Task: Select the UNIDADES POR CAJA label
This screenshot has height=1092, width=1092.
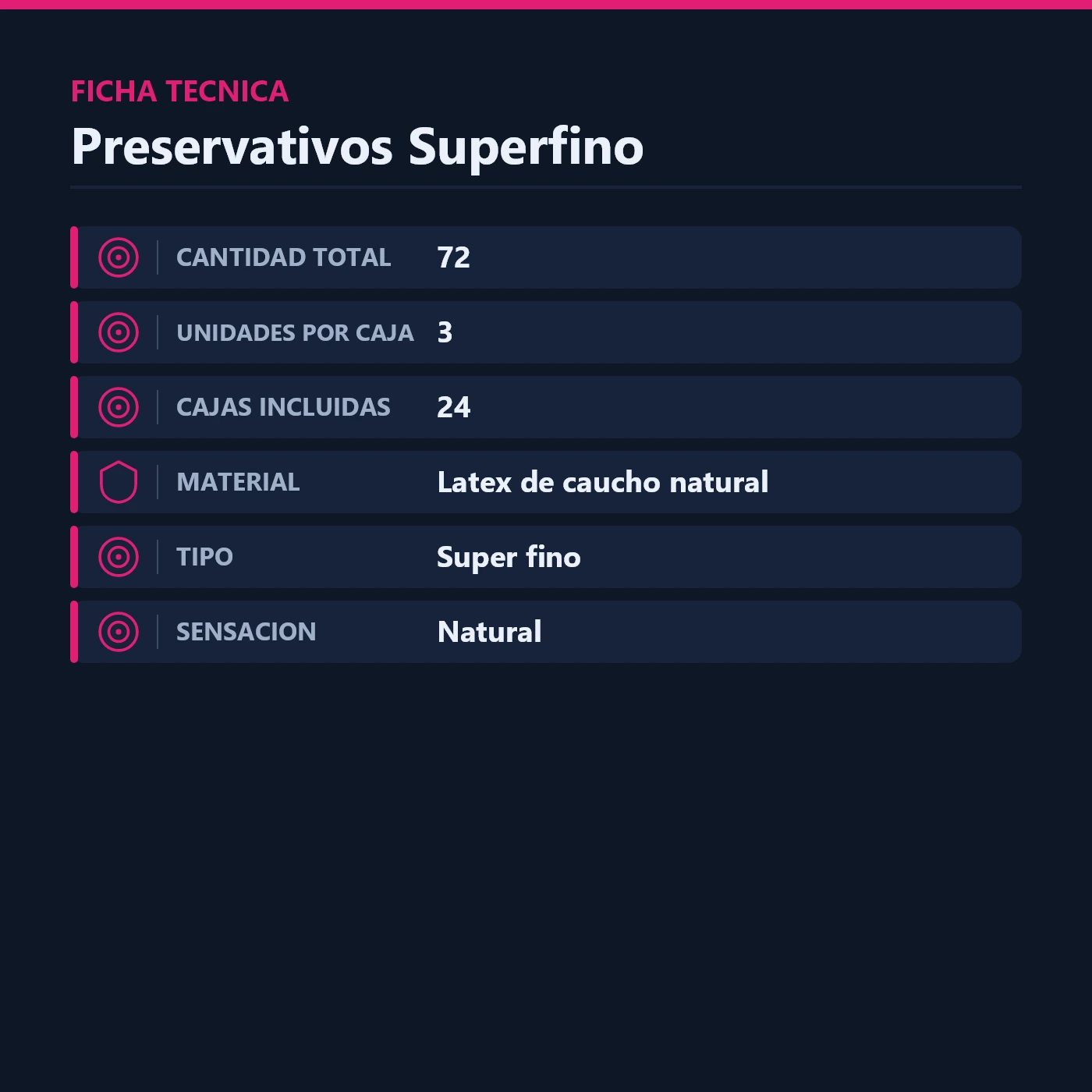Action: (x=295, y=332)
